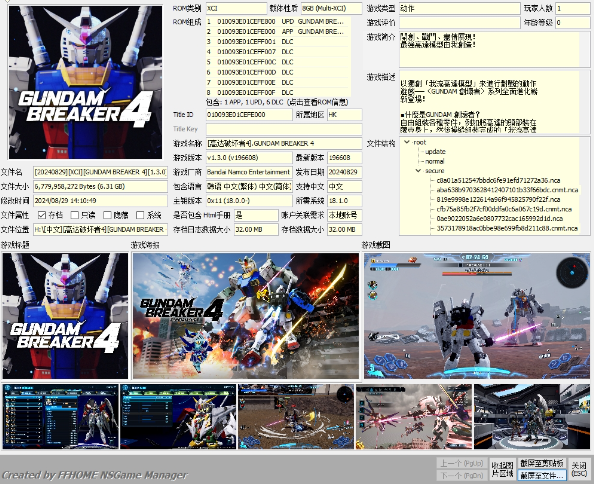
Task: Click the 游戏类型 field showing 动作
Action: (460, 8)
